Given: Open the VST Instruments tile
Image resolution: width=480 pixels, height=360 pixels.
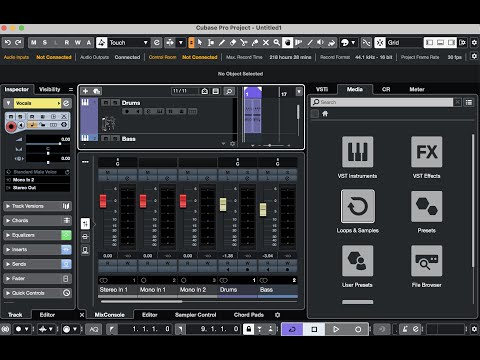Looking at the screenshot, I should click(357, 152).
